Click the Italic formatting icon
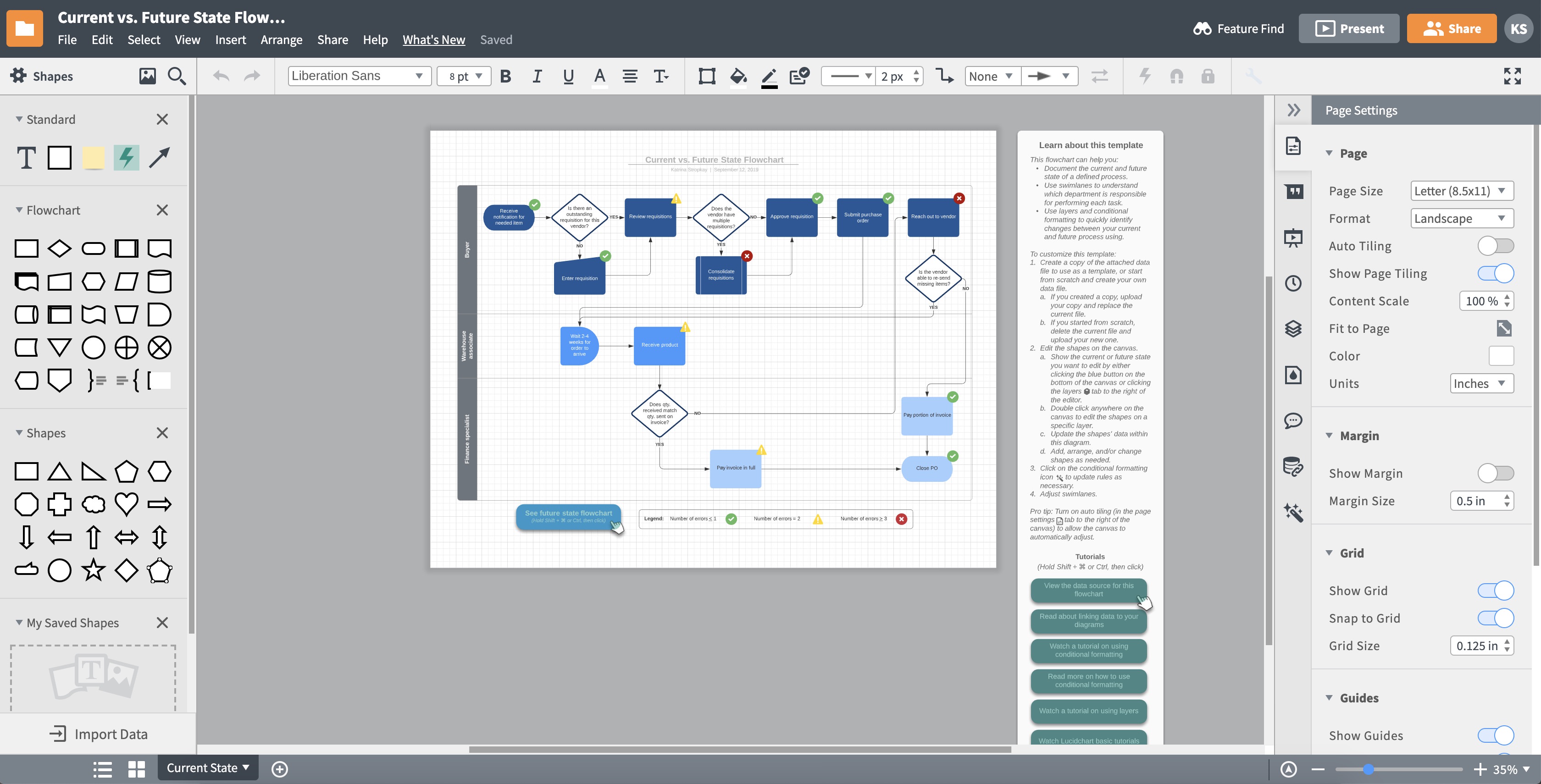1541x784 pixels. point(536,76)
